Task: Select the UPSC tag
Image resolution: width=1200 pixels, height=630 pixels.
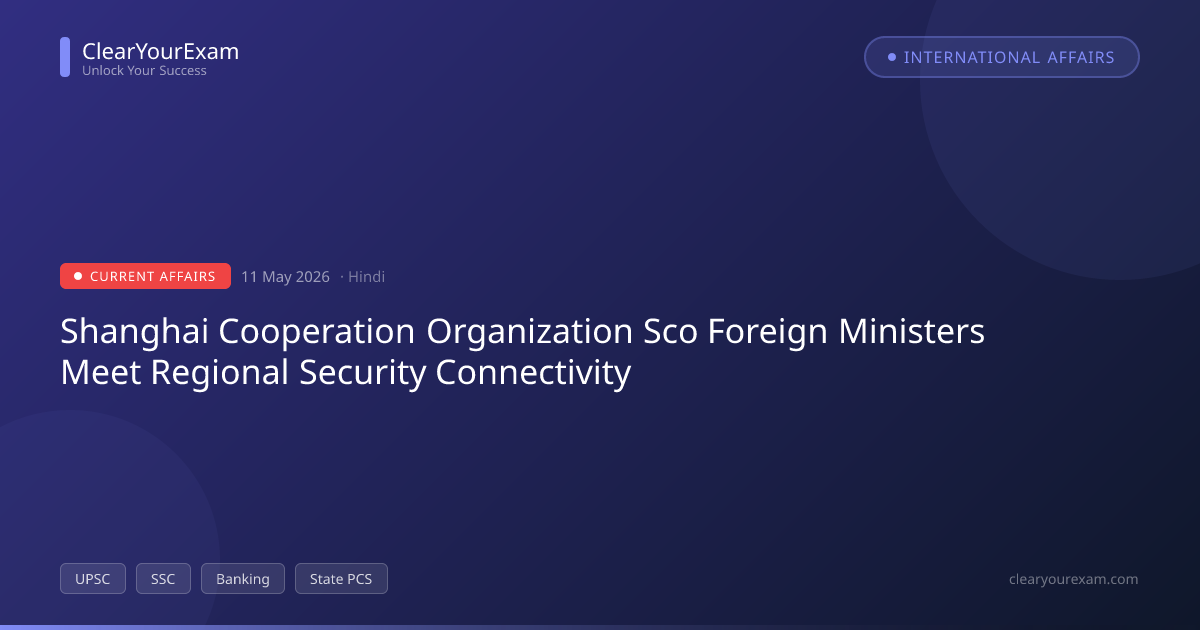Action: pos(93,579)
